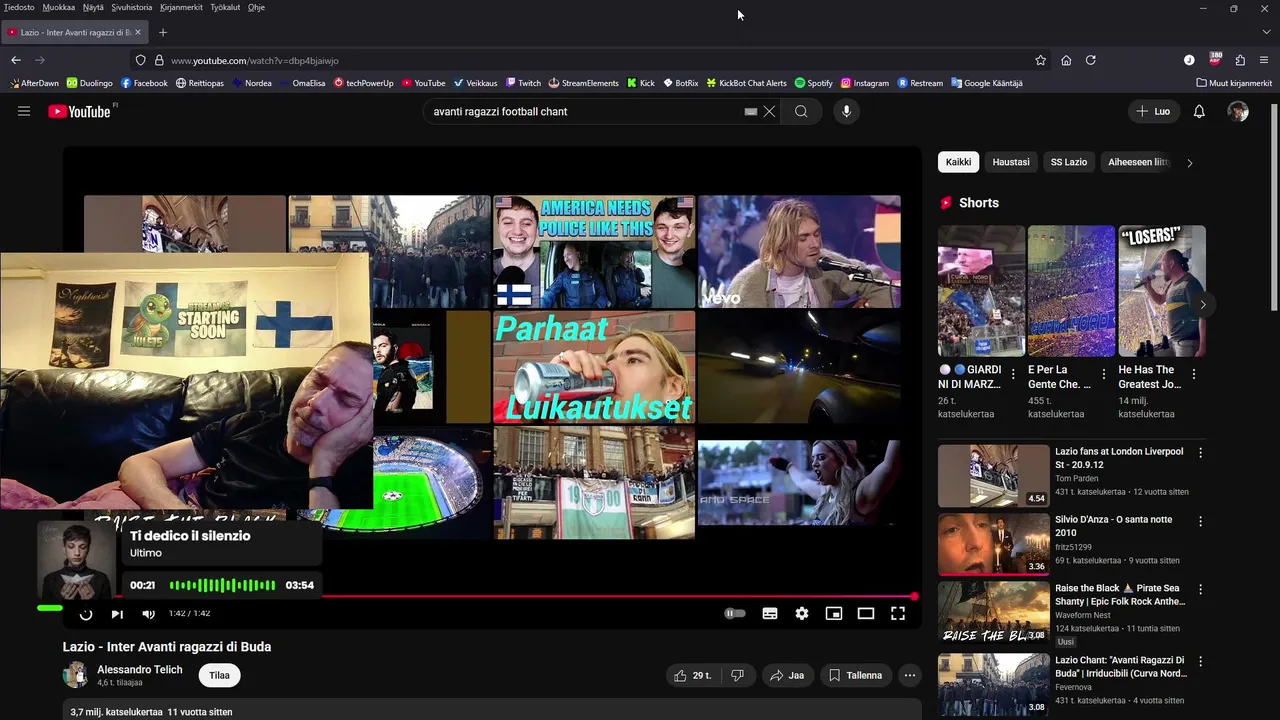
Task: Subscribe using the Tilaa button
Action: [x=219, y=675]
